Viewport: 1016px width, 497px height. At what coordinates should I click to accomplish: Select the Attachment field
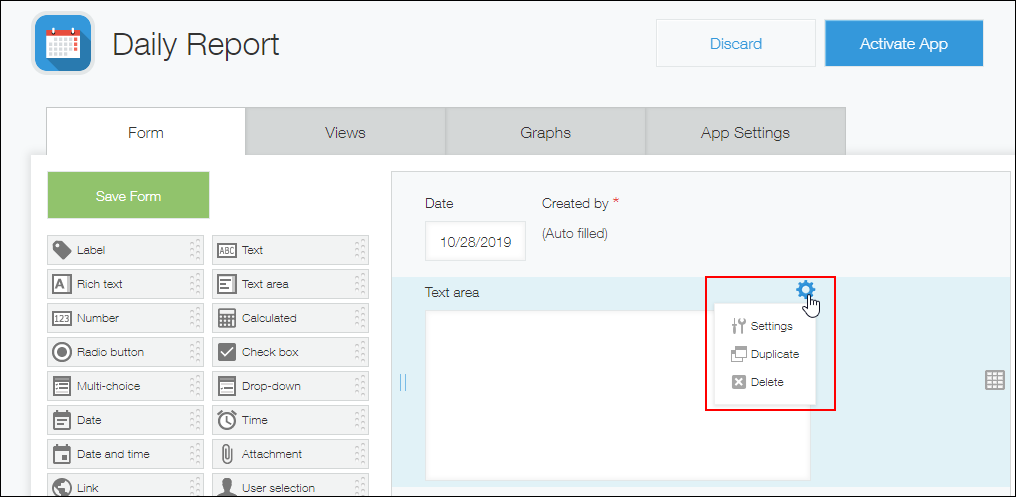click(x=290, y=454)
